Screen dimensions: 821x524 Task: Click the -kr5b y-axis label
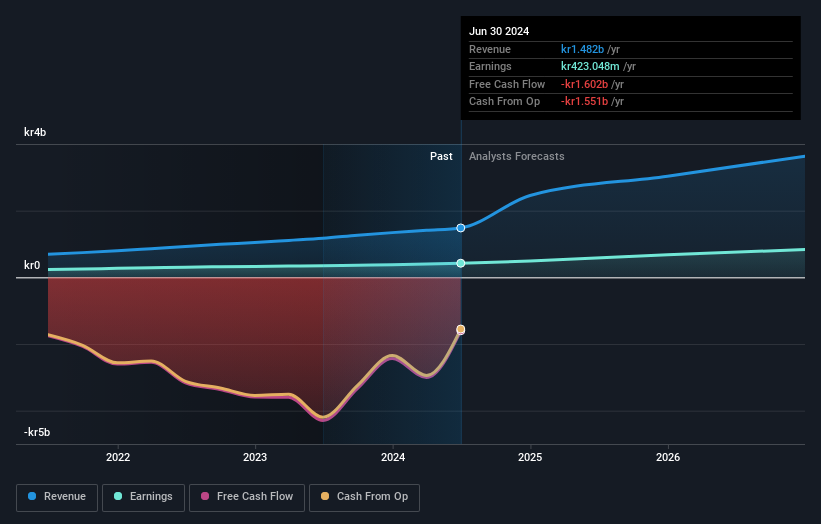(x=37, y=432)
